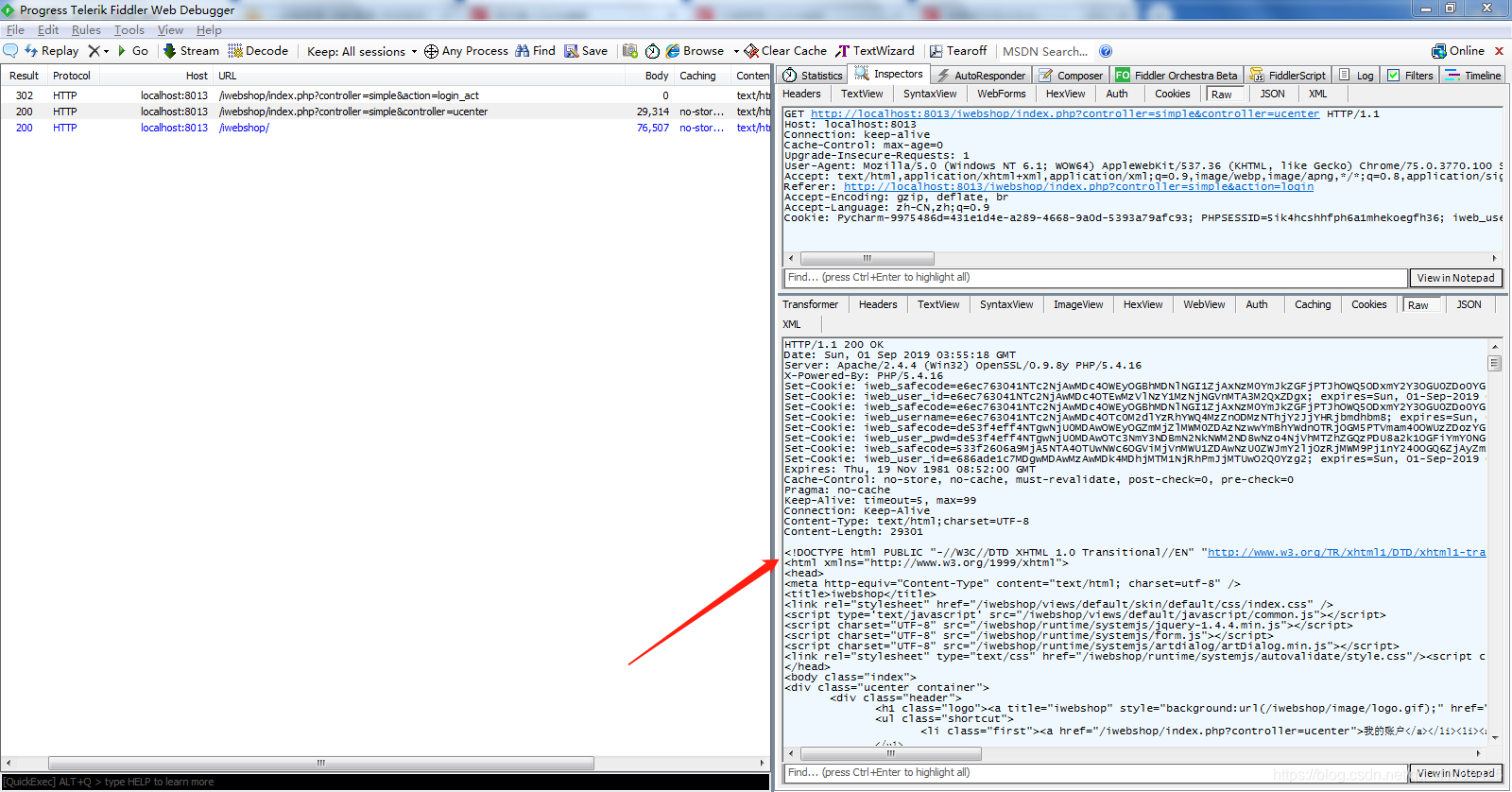The height and width of the screenshot is (792, 1512).
Task: Switch to the Filters tab
Action: (1410, 75)
